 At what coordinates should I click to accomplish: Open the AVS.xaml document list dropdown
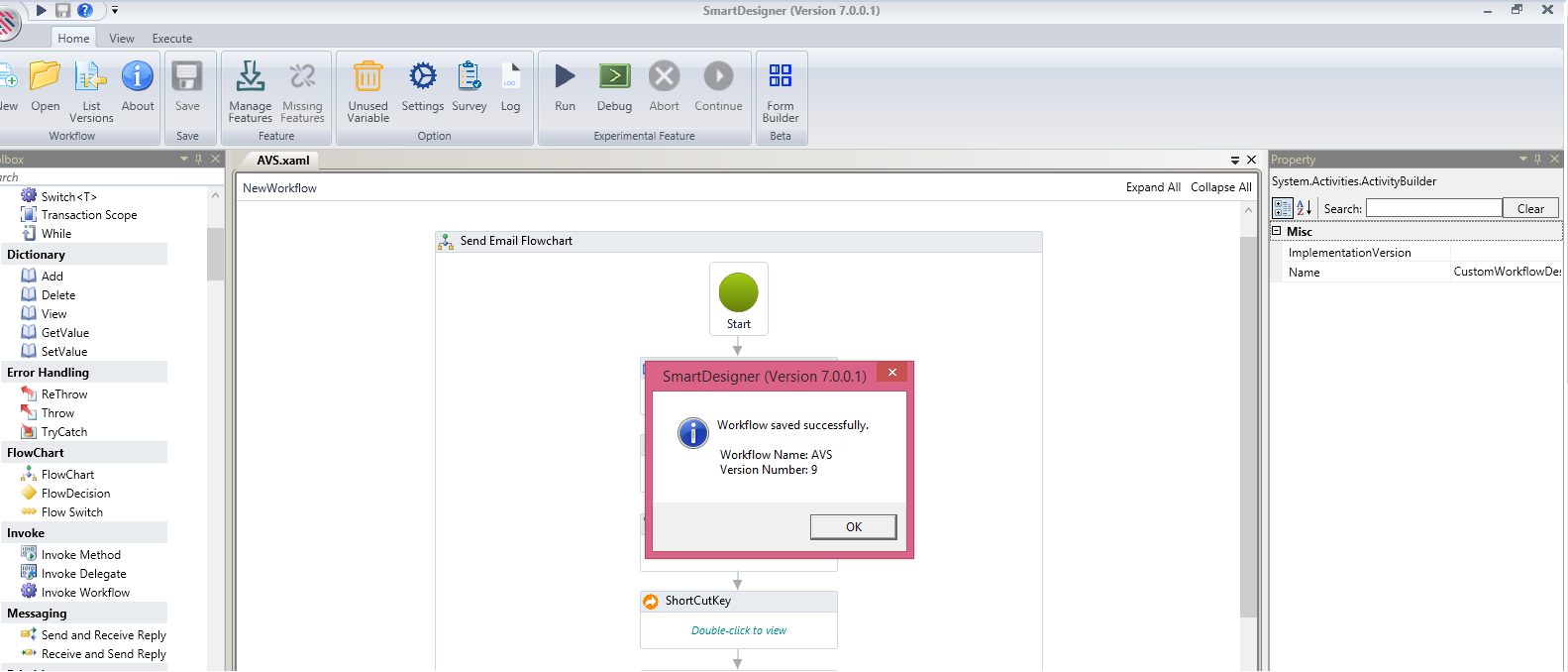(x=1235, y=160)
